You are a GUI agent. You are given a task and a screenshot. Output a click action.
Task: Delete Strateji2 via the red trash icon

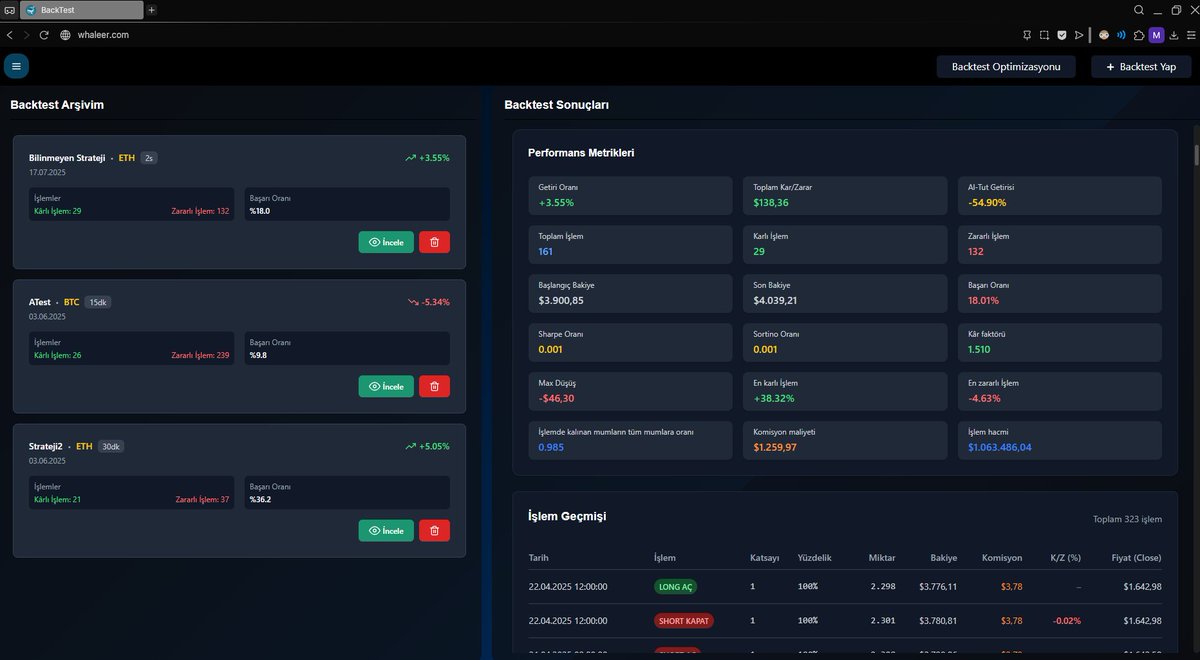pos(434,530)
